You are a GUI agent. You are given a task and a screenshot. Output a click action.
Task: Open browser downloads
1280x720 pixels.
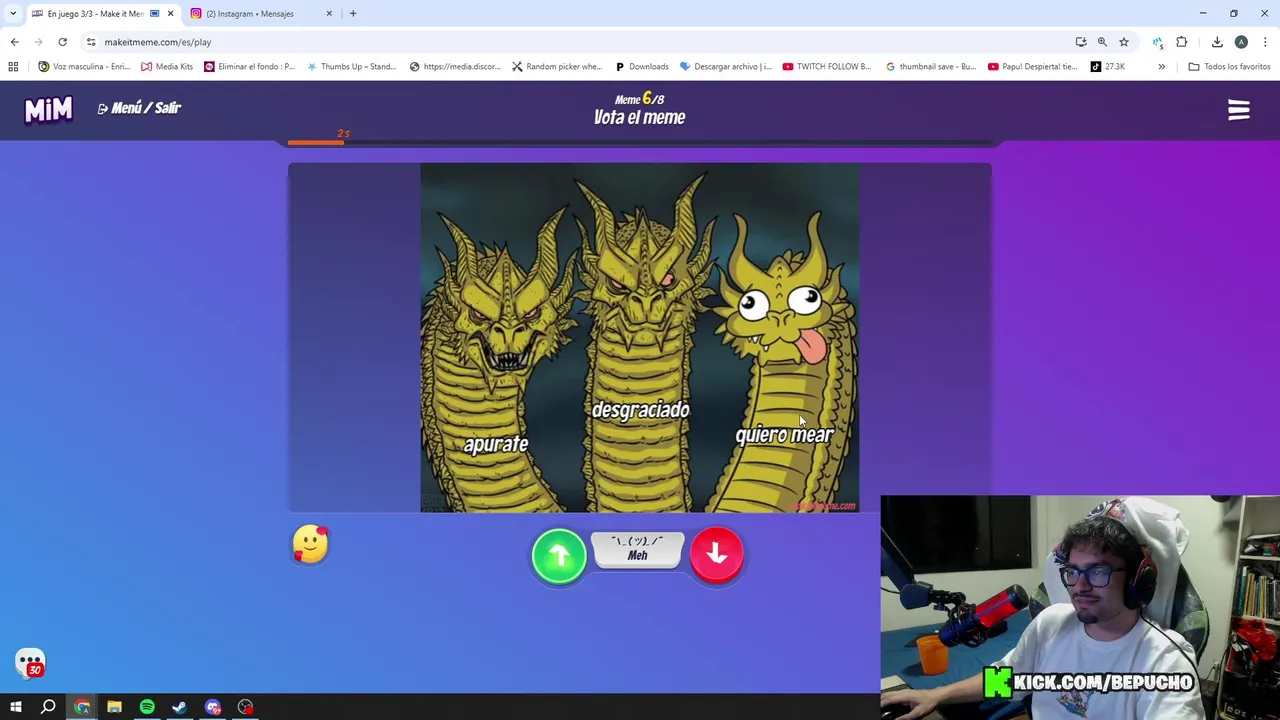tap(1217, 42)
